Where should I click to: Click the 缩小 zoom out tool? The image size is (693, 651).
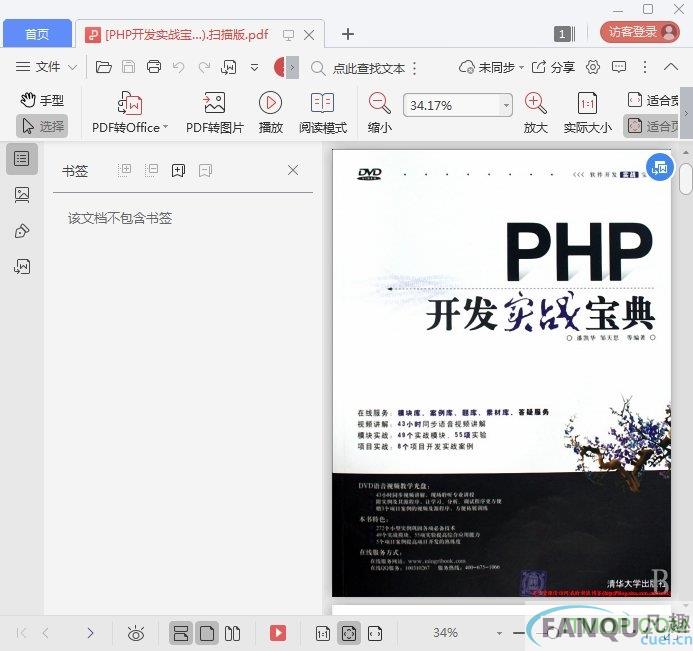pos(380,113)
